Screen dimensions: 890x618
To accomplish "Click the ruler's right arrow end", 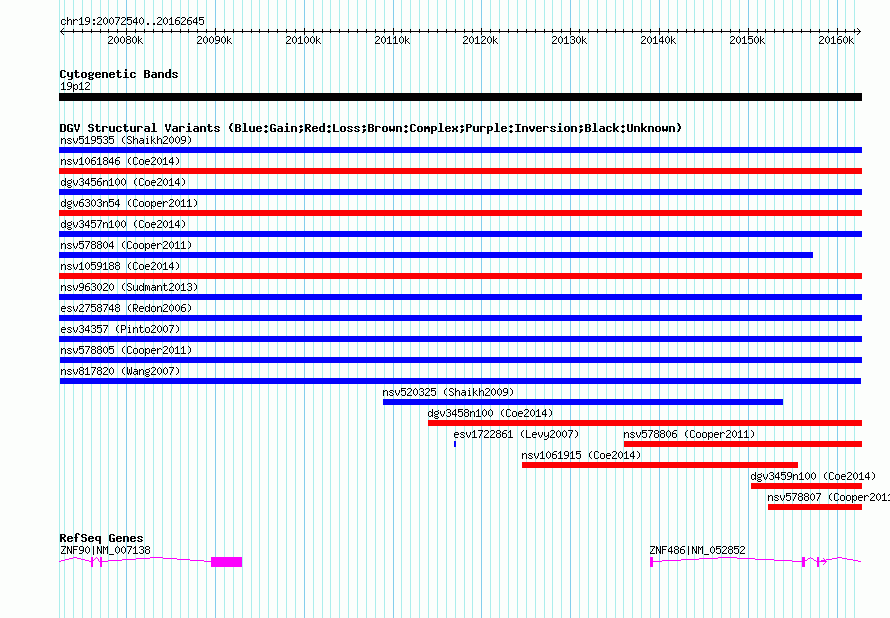I will 859,32.
